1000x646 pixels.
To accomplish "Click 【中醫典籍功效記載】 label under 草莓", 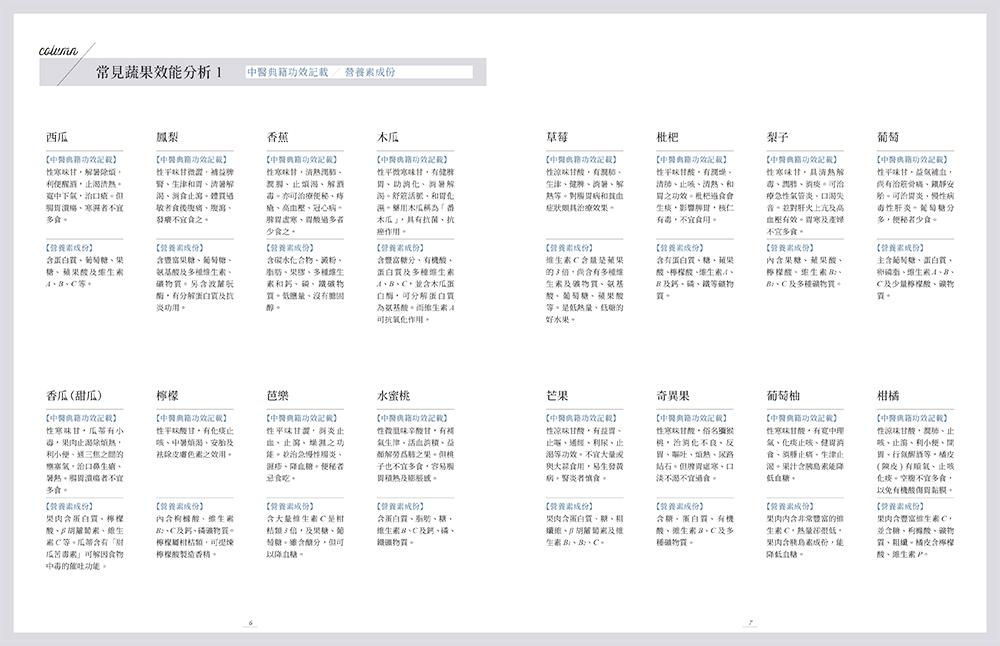I will coord(582,159).
